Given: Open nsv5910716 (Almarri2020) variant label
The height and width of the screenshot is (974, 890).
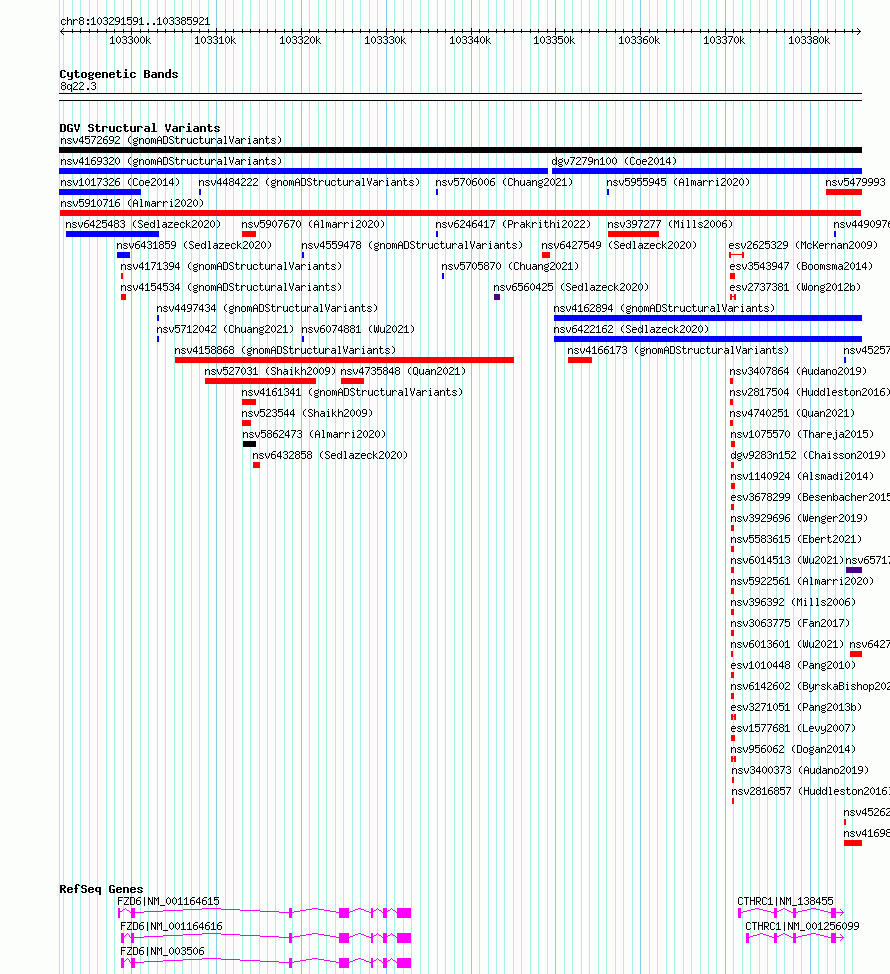Looking at the screenshot, I should (x=132, y=204).
